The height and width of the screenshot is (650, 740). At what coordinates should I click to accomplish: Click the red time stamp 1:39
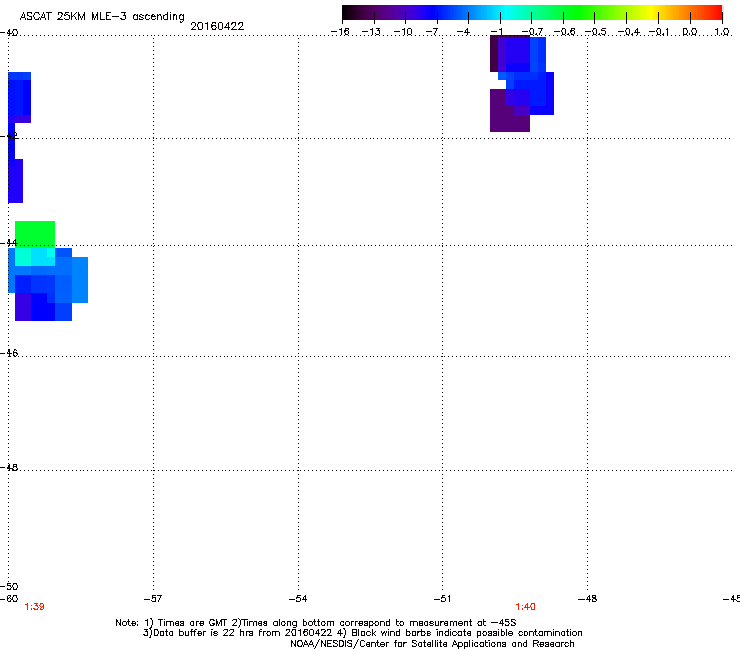pyautogui.click(x=34, y=607)
